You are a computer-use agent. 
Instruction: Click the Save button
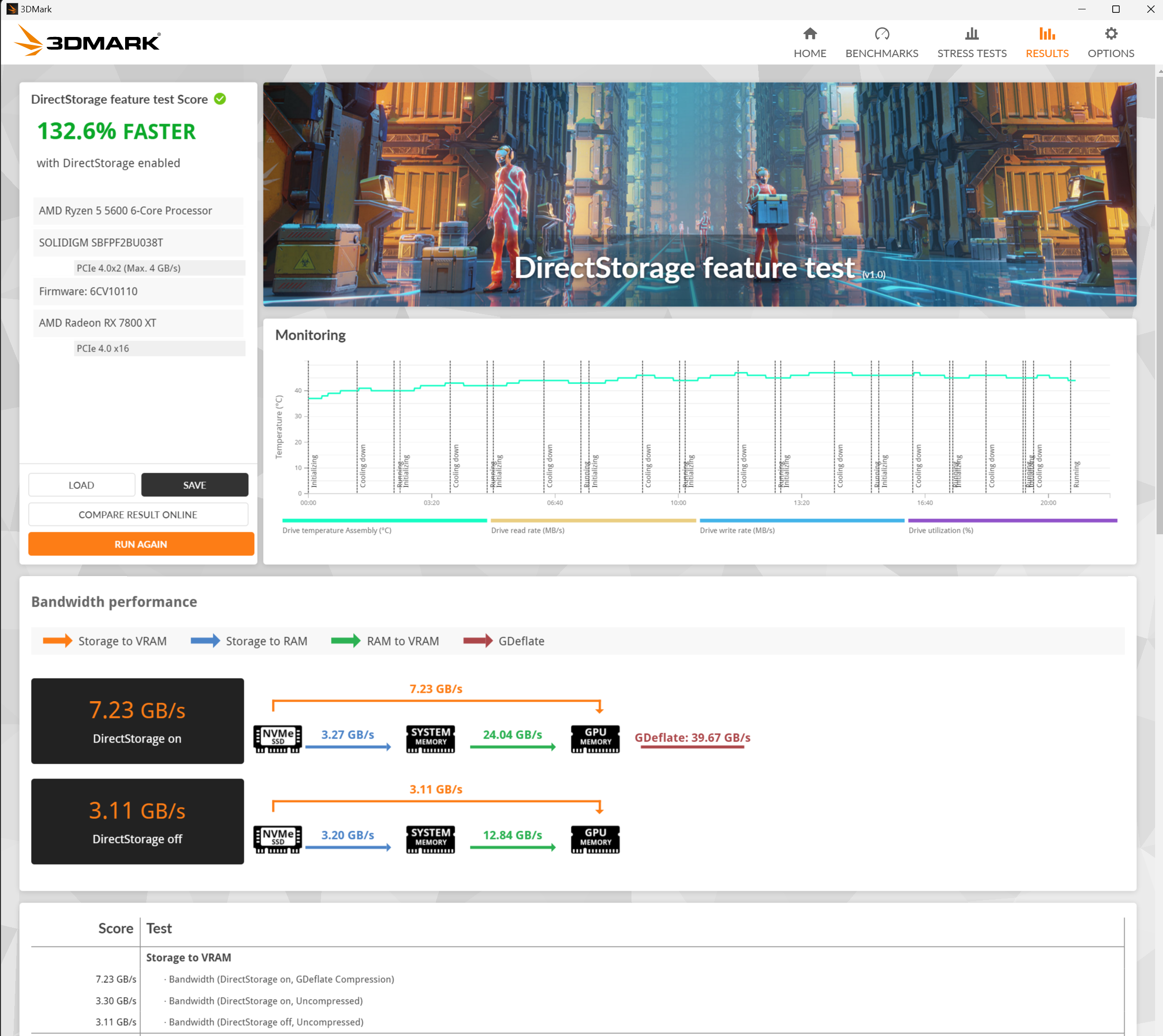[x=194, y=485]
